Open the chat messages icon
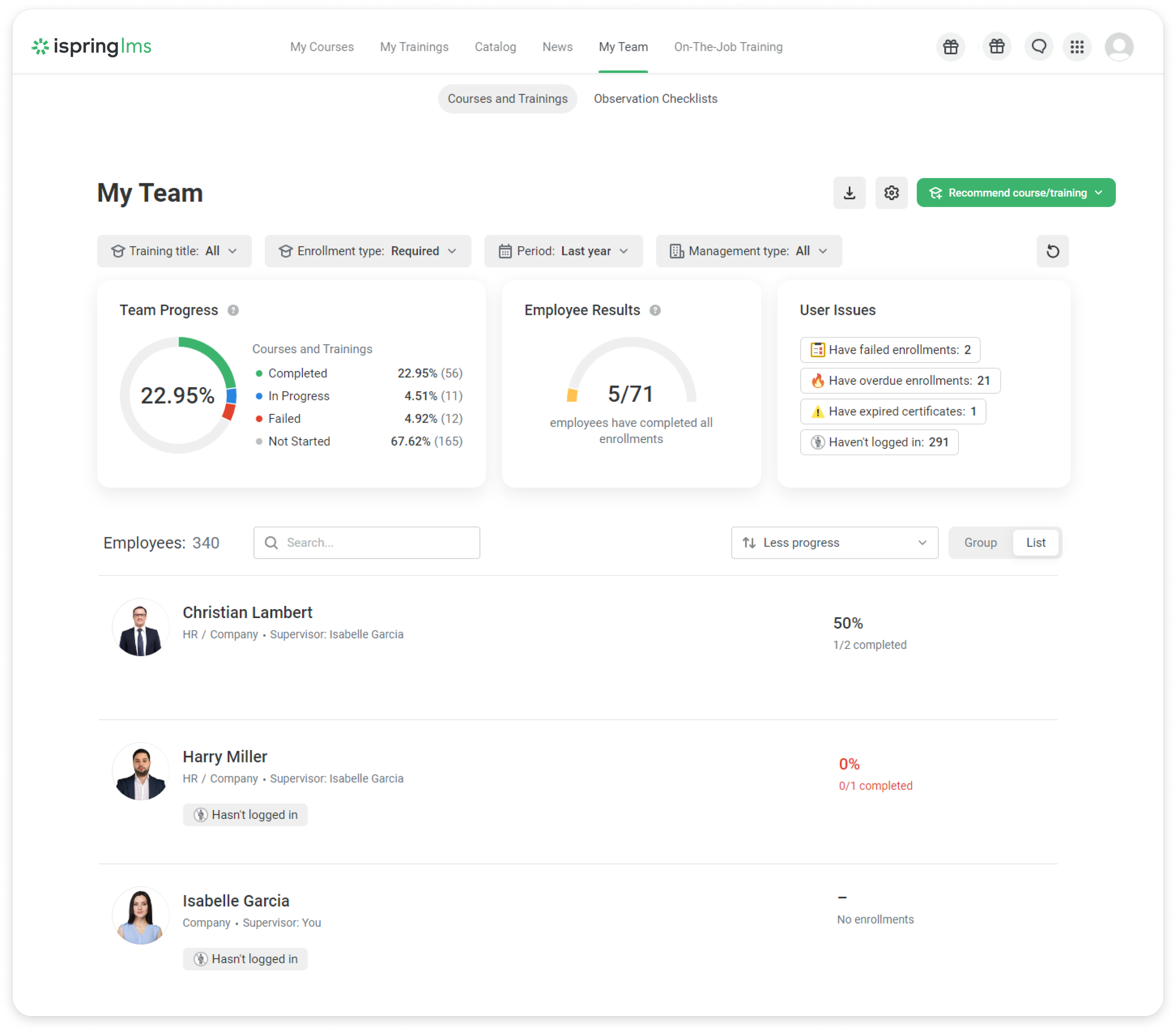The height and width of the screenshot is (1032, 1176). 1038,47
